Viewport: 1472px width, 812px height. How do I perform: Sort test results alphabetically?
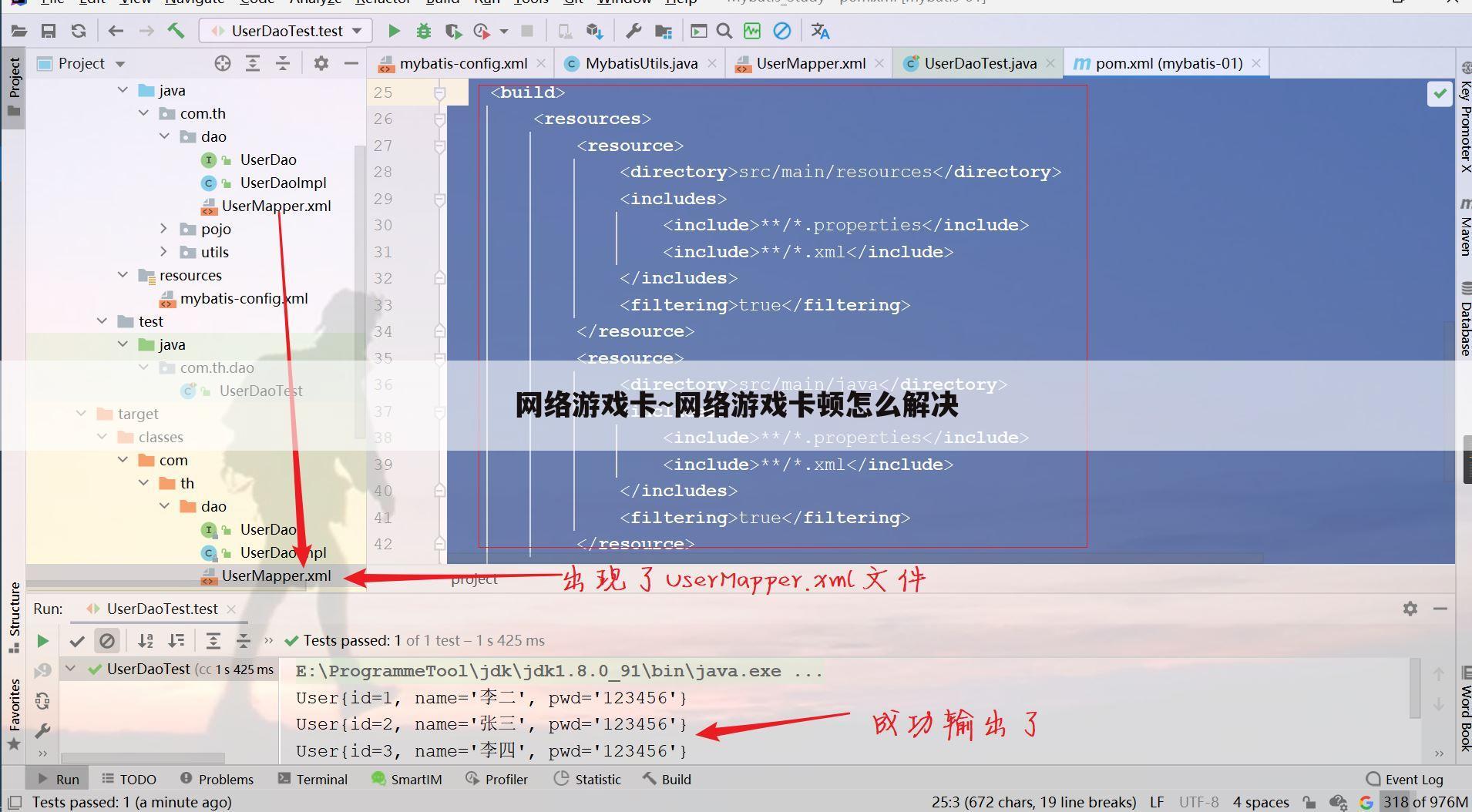(146, 640)
